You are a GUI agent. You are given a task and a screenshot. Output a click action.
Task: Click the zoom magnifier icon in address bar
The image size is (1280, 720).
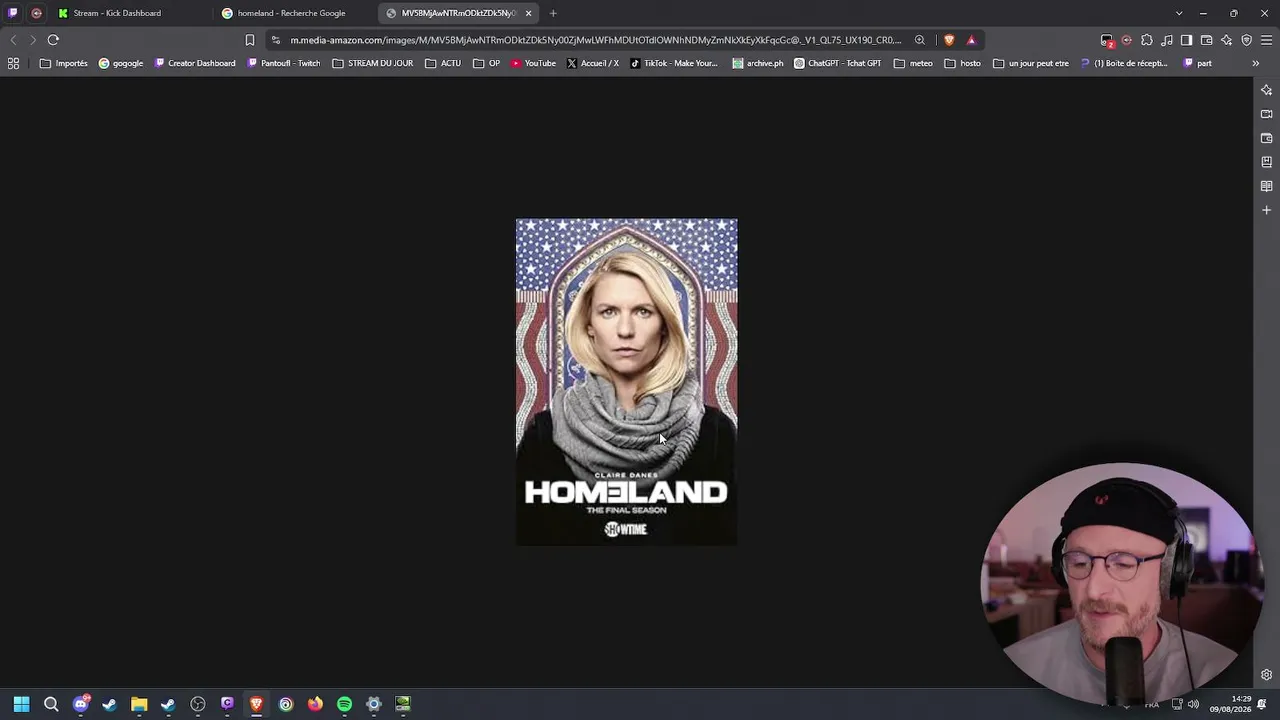click(920, 40)
